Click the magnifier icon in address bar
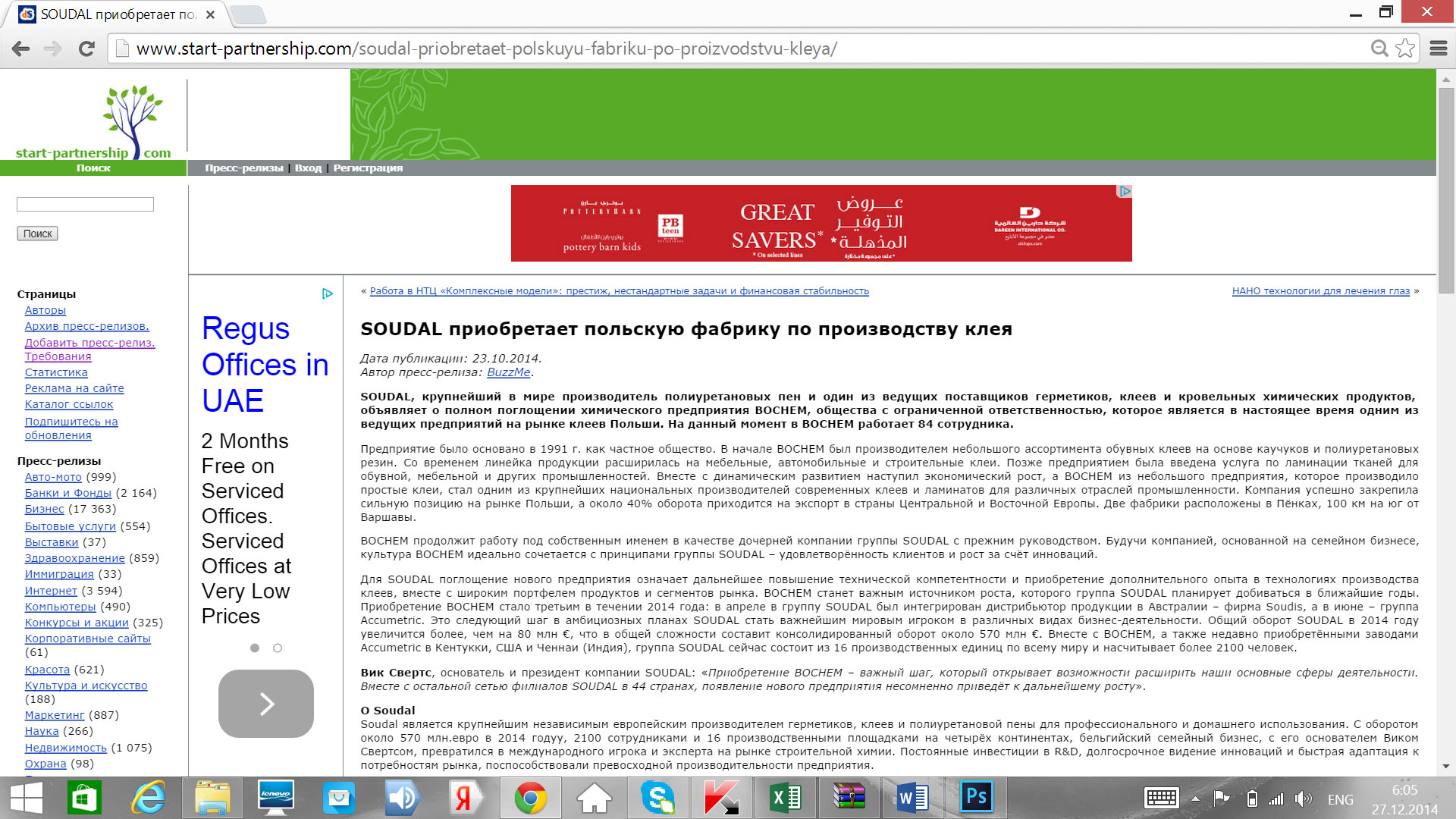The height and width of the screenshot is (819, 1456). pyautogui.click(x=1379, y=49)
